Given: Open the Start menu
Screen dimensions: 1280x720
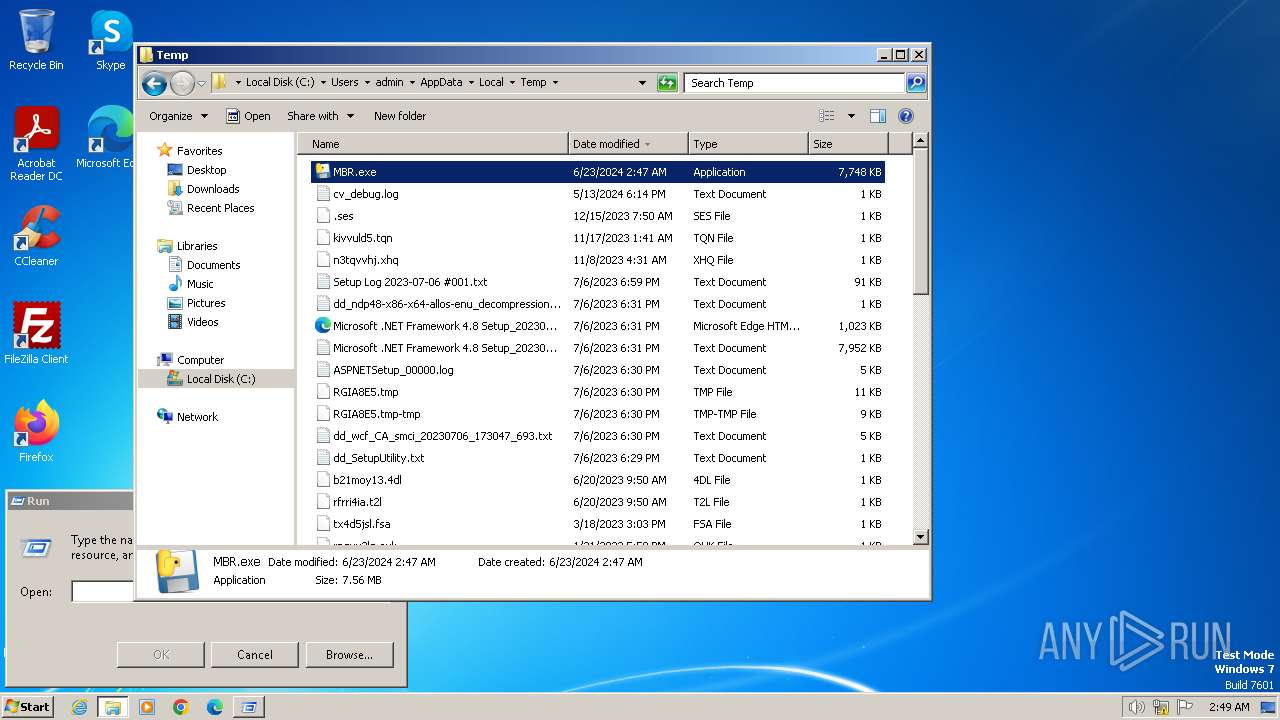Looking at the screenshot, I should (x=27, y=707).
